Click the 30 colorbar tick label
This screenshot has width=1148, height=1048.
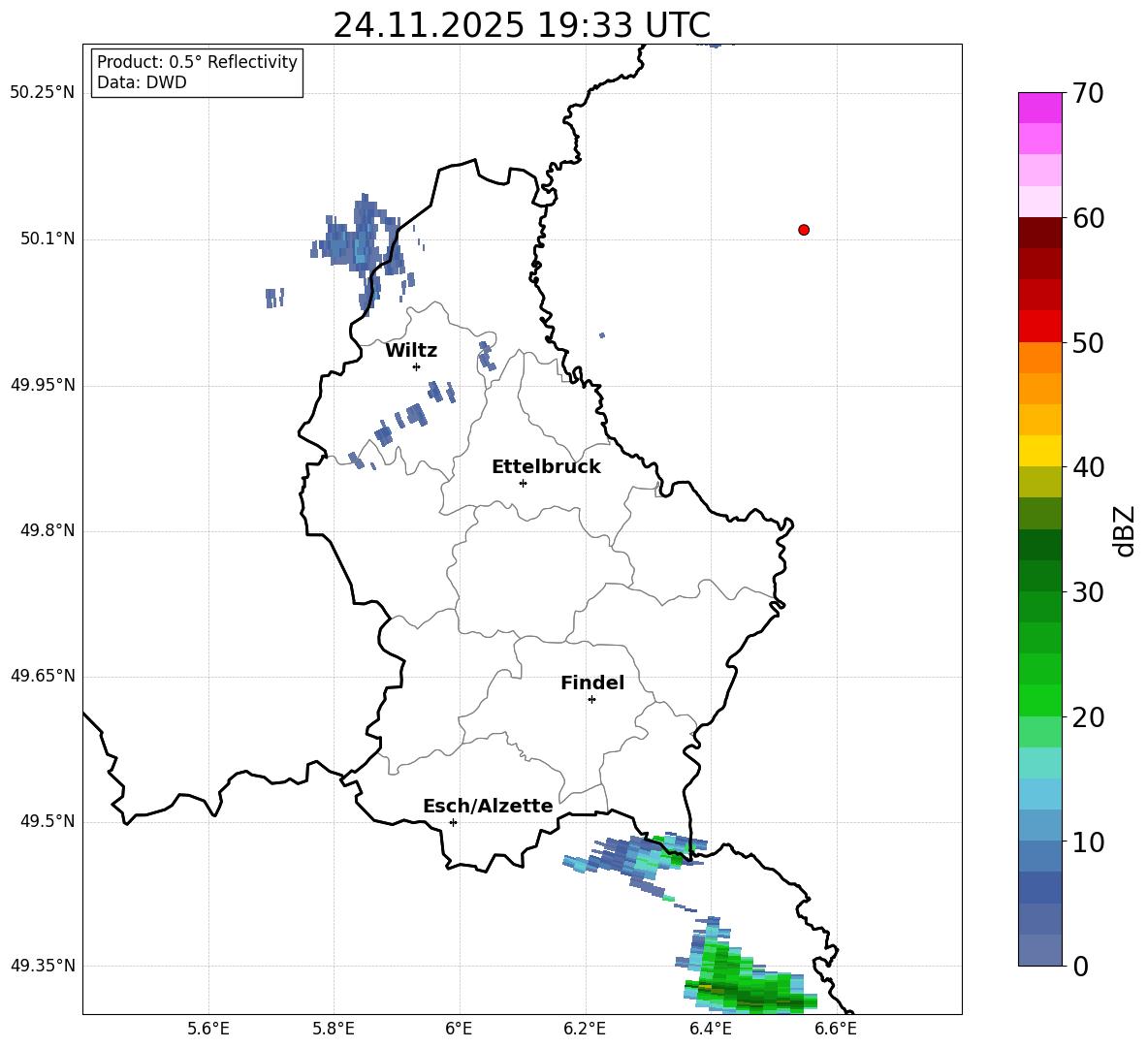tap(1088, 592)
